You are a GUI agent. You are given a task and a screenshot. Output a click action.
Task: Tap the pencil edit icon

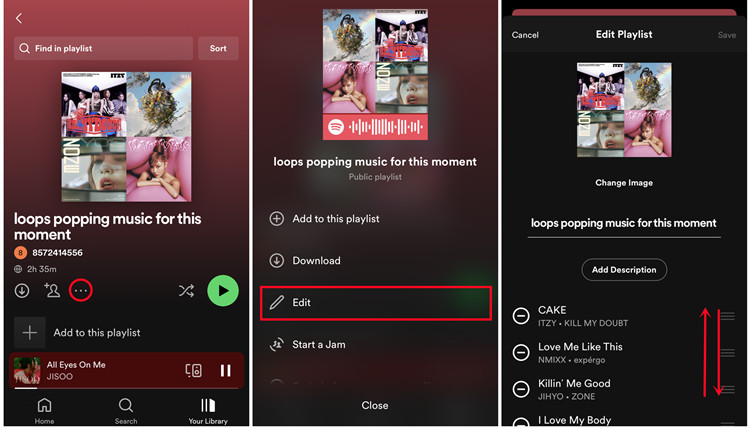click(276, 303)
